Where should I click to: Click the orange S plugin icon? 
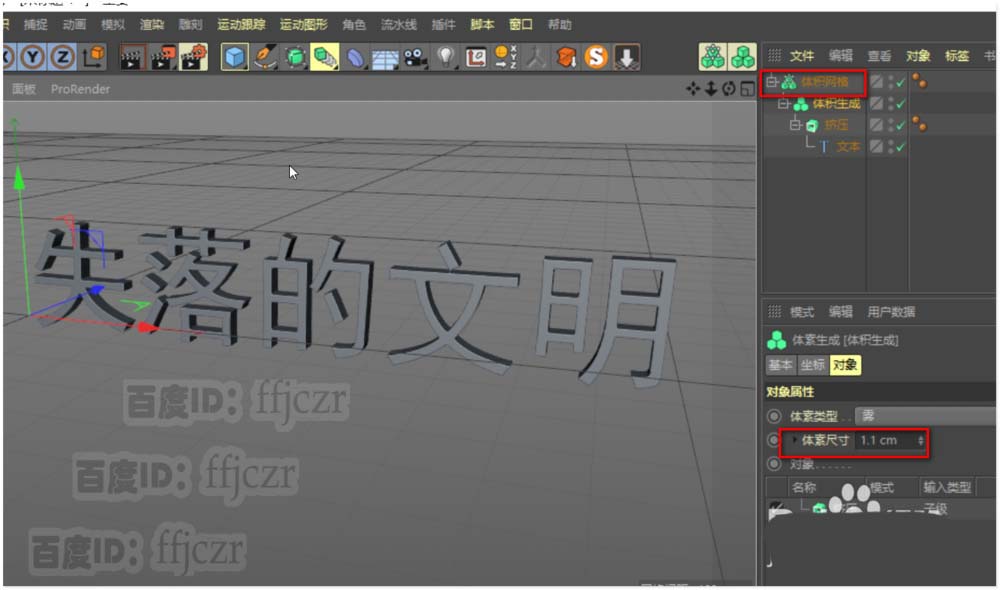coord(597,58)
